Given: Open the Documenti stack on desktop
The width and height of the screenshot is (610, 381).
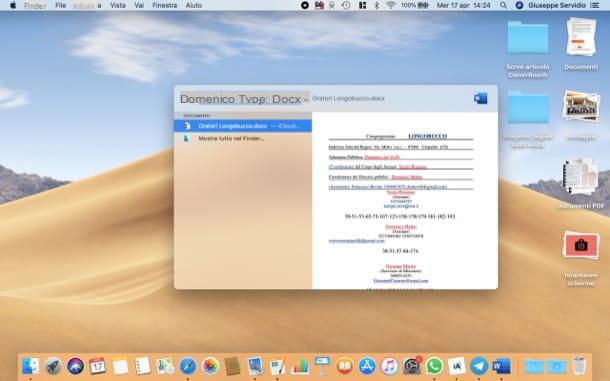Looking at the screenshot, I should pyautogui.click(x=581, y=44).
